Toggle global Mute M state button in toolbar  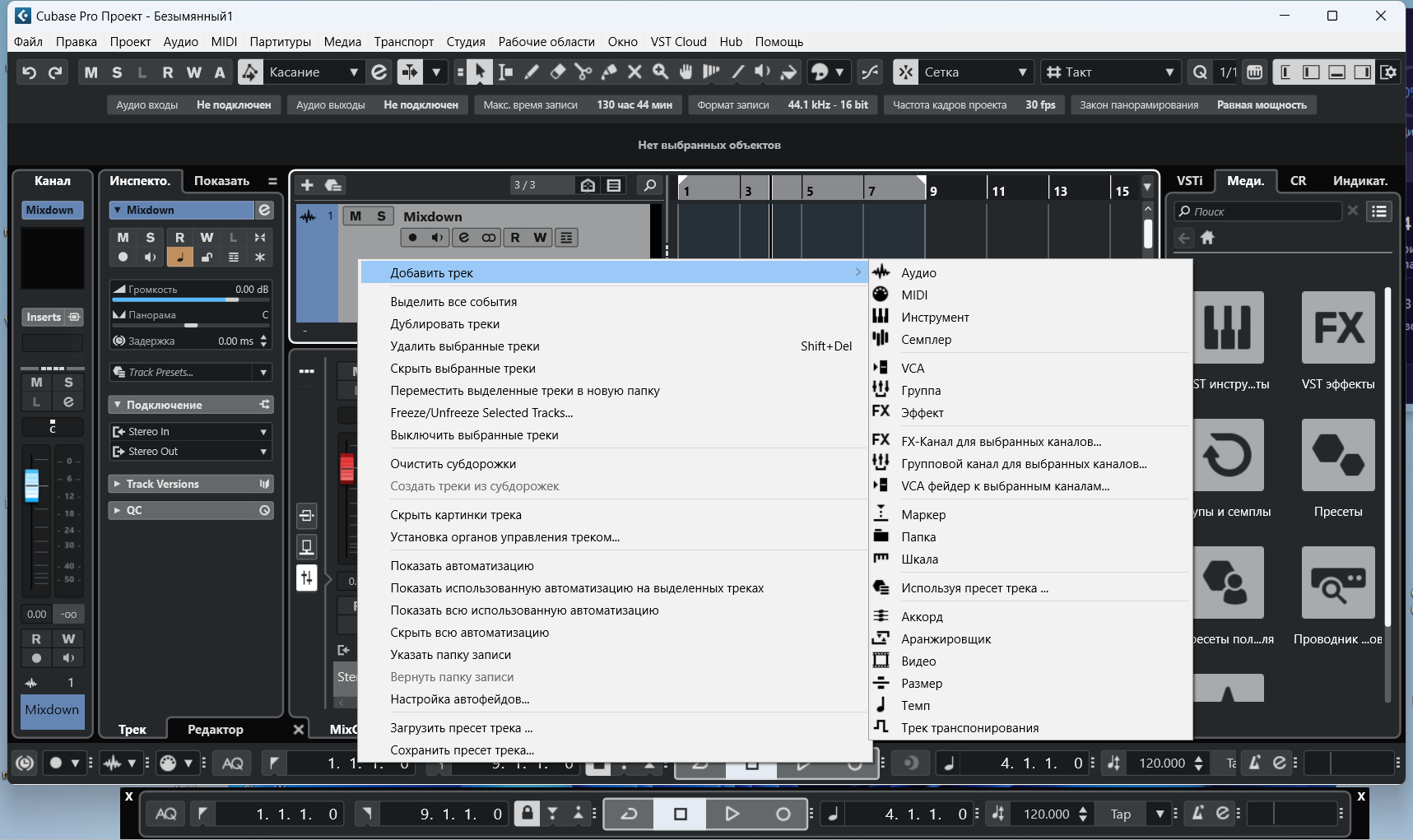tap(91, 72)
